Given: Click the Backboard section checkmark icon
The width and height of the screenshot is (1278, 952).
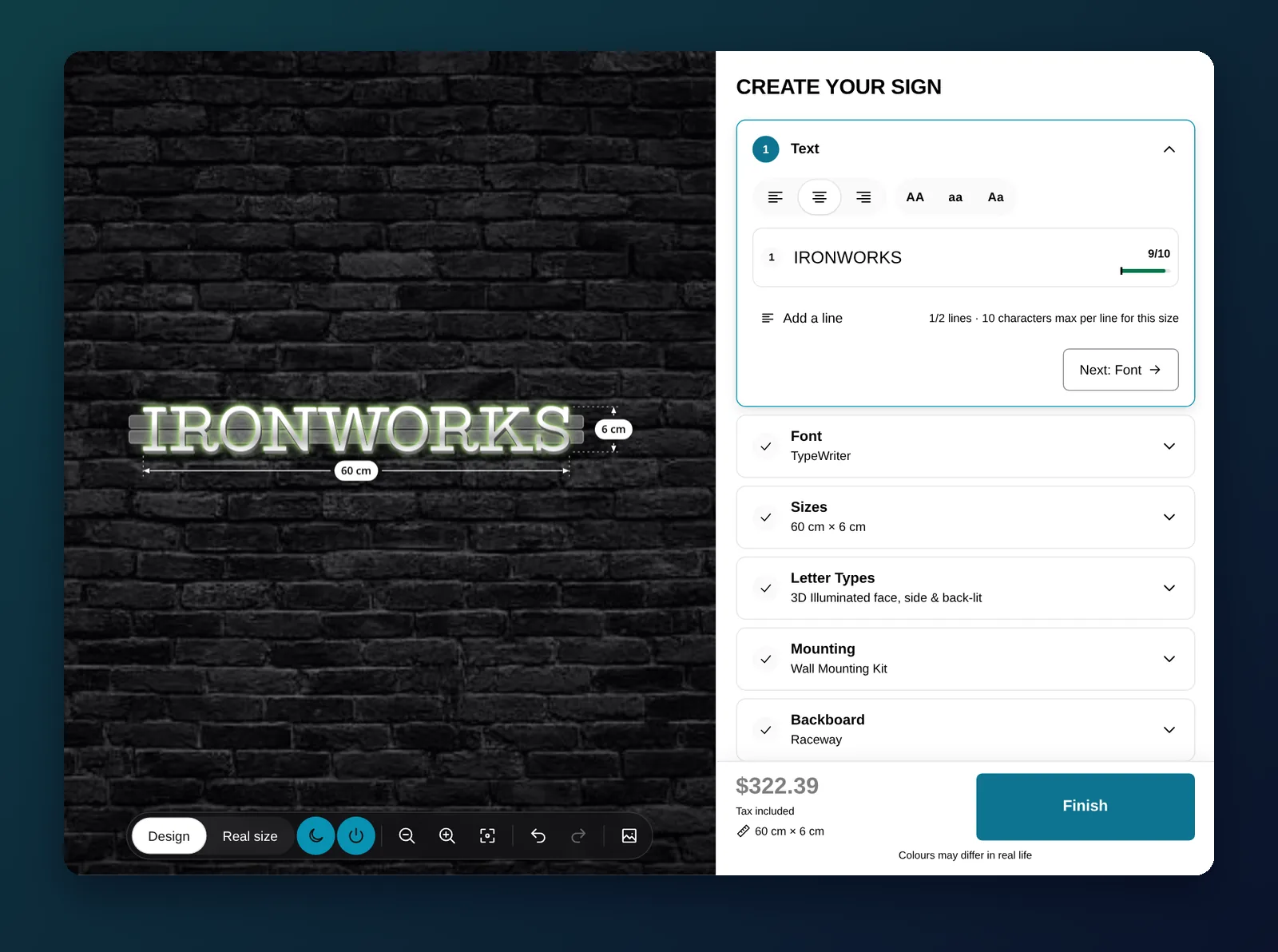Looking at the screenshot, I should (x=766, y=730).
